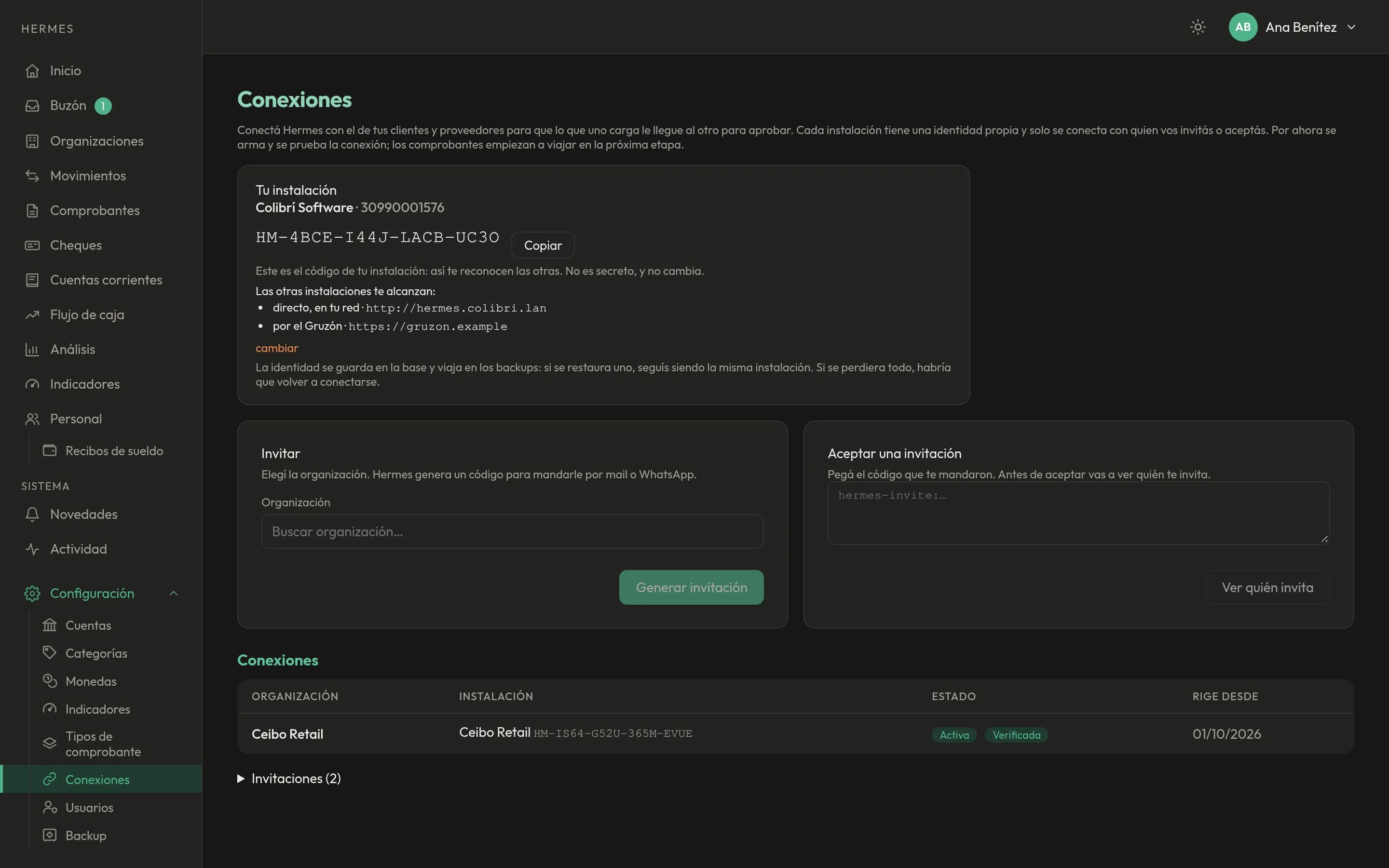Click the Cuentas bank icon
Viewport: 1389px width, 868px height.
(x=50, y=625)
